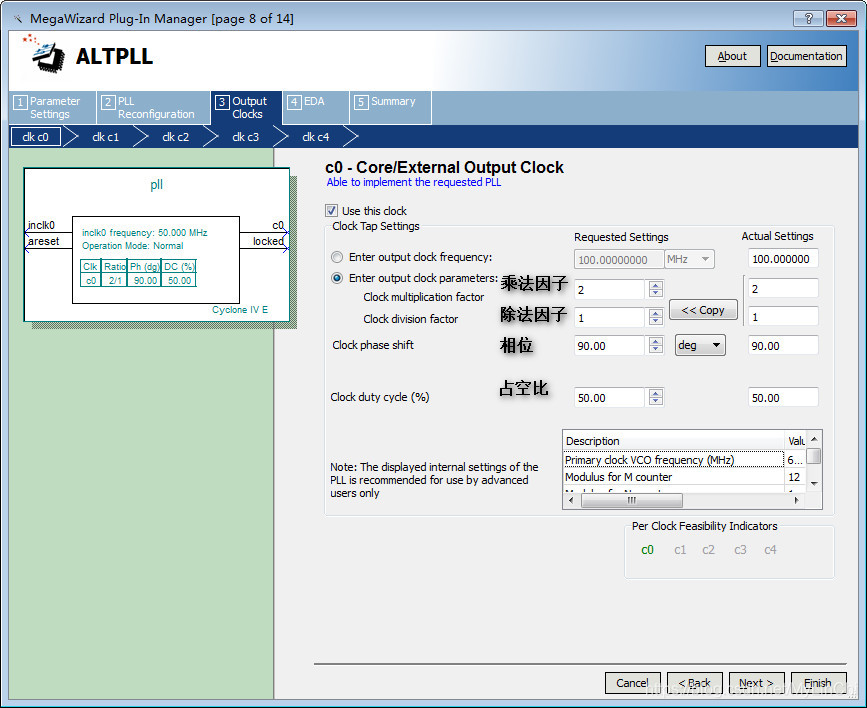Close the MegaWizard window
The height and width of the screenshot is (708, 867).
(841, 18)
